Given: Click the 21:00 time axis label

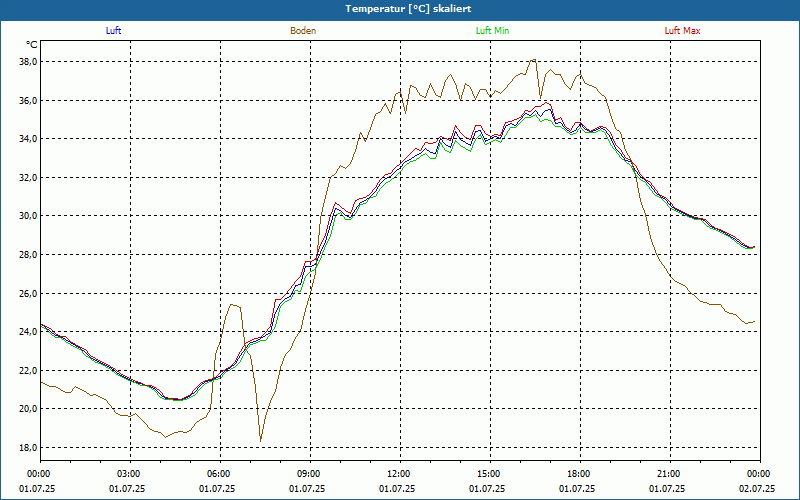Looking at the screenshot, I should click(670, 474).
